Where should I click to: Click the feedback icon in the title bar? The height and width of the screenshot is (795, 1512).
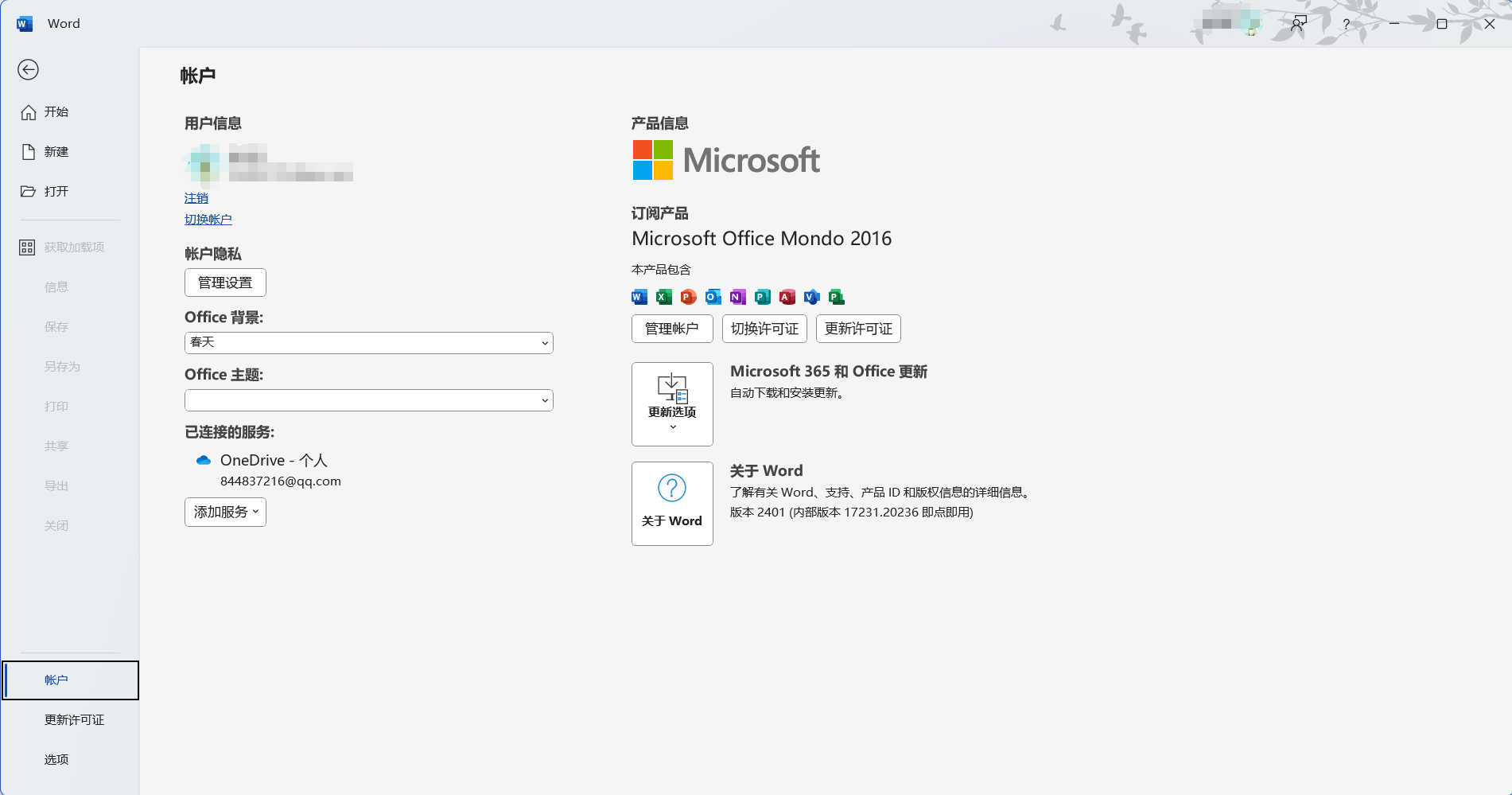point(1299,24)
